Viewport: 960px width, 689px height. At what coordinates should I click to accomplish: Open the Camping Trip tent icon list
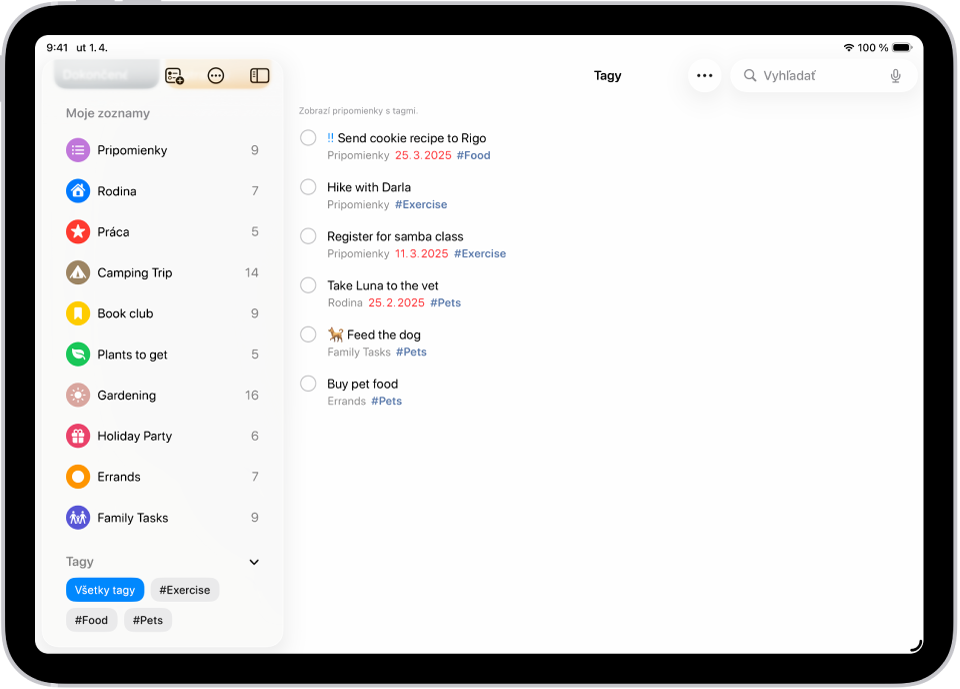tap(78, 273)
